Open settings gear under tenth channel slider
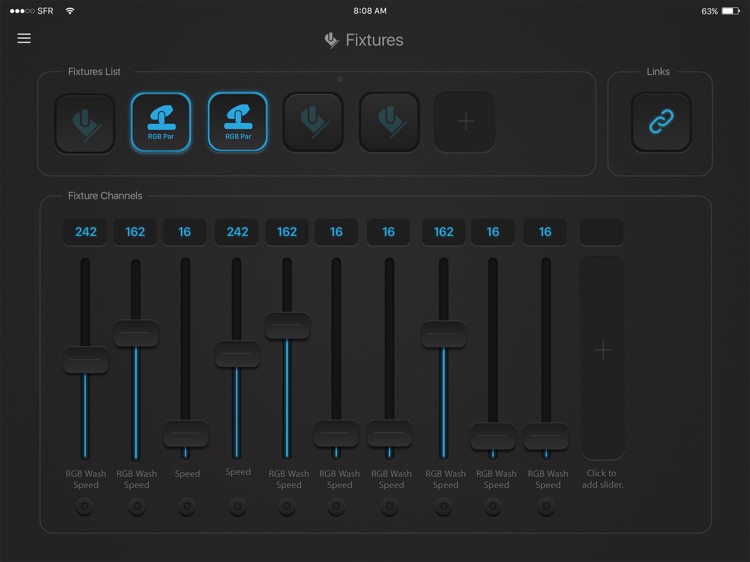 546,506
